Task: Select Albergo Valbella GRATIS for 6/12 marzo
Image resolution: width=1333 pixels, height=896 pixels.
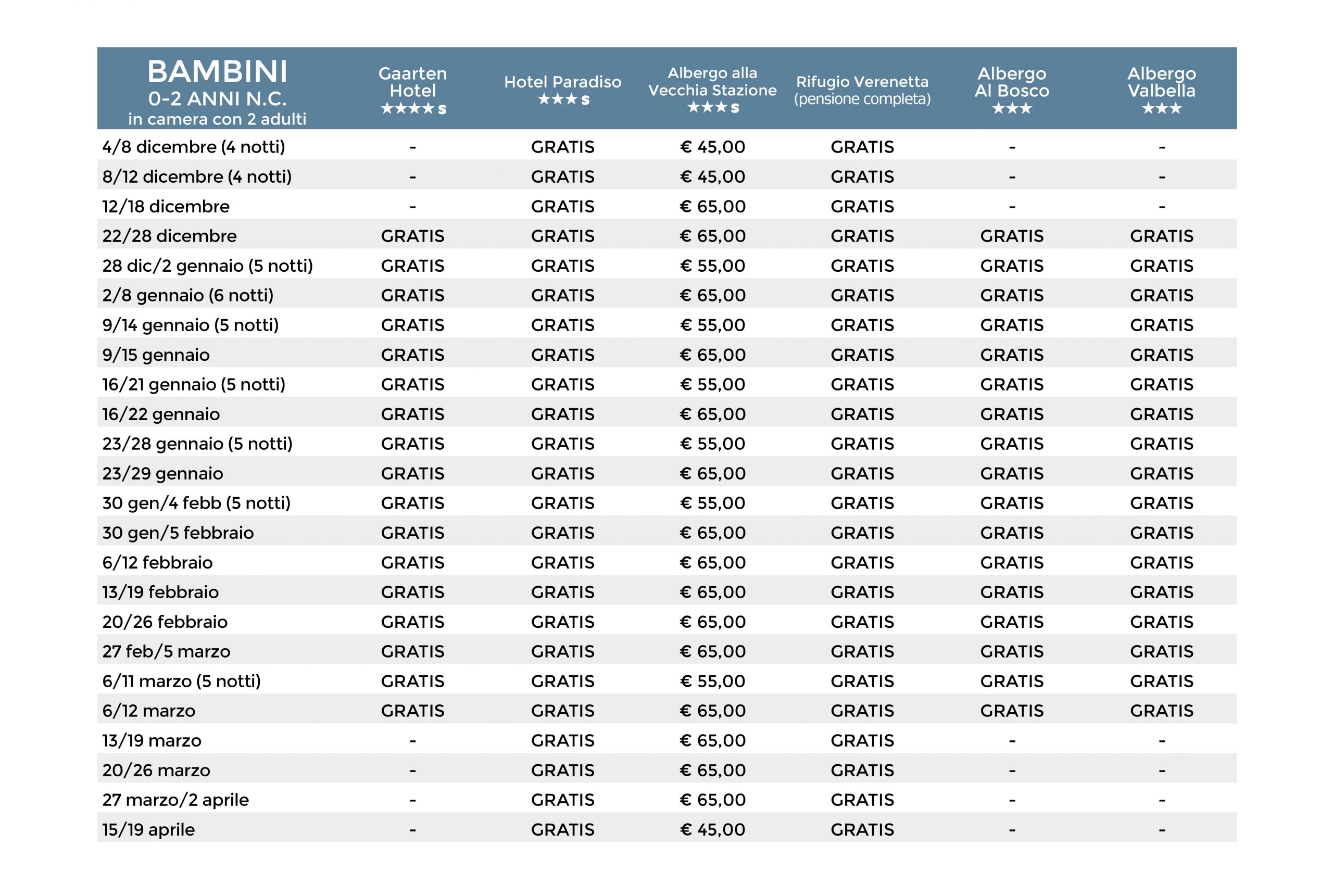Action: pyautogui.click(x=1162, y=711)
